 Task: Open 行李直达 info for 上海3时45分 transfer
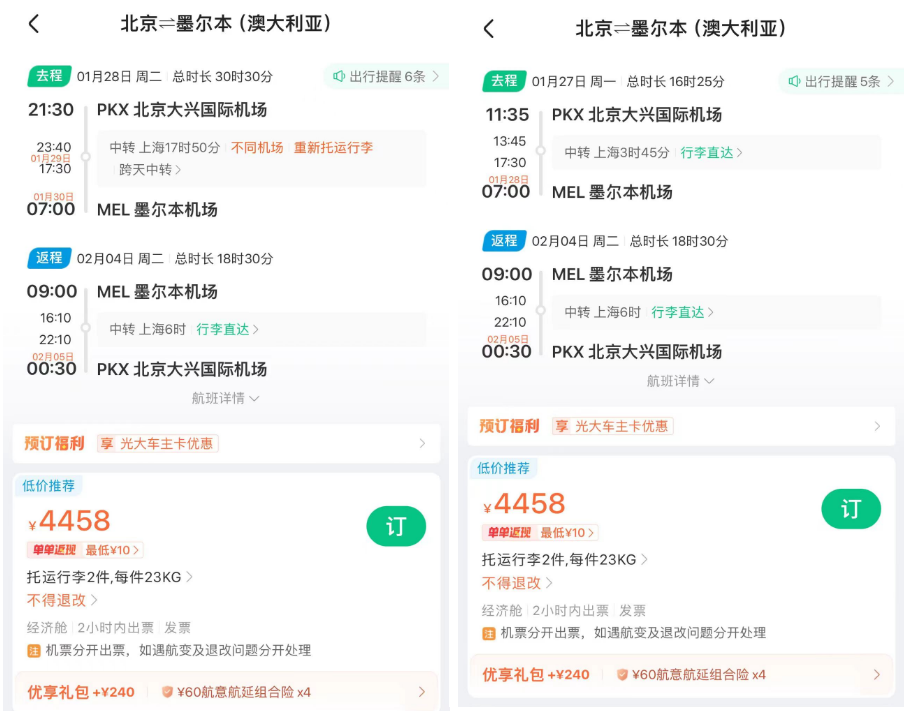[x=711, y=153]
